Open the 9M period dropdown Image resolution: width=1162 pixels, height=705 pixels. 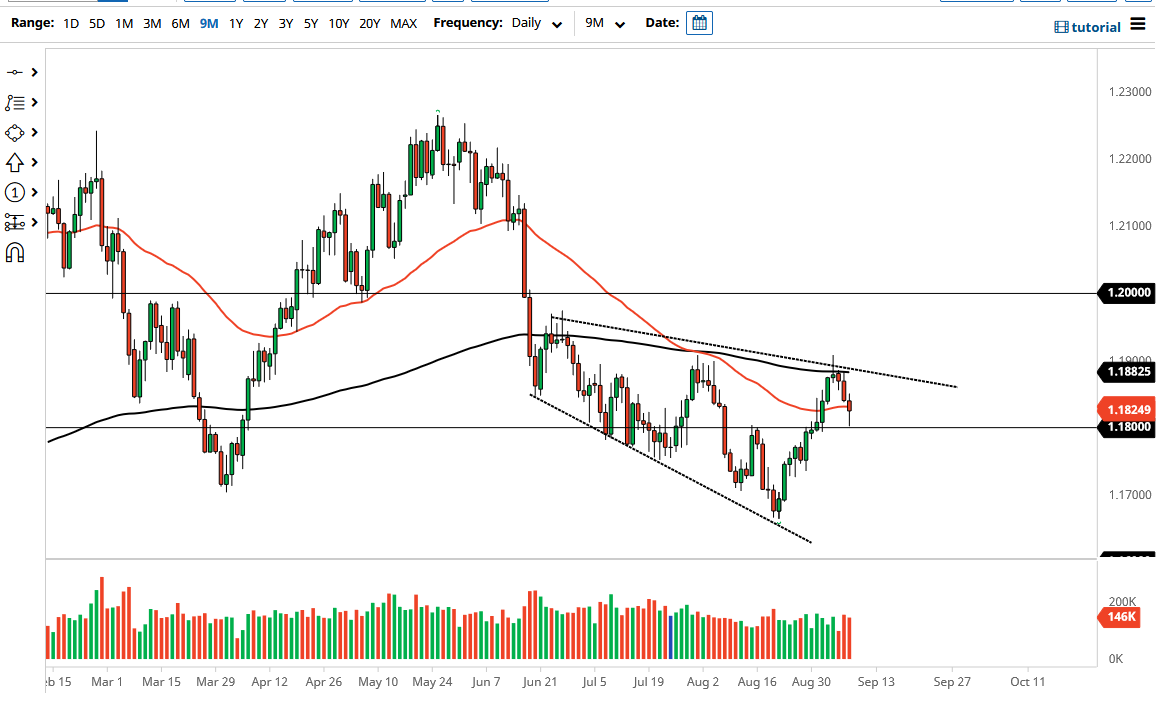click(605, 23)
